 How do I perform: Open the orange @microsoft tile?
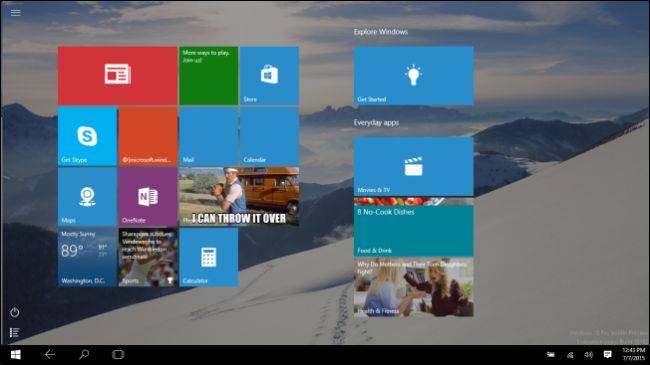click(148, 136)
